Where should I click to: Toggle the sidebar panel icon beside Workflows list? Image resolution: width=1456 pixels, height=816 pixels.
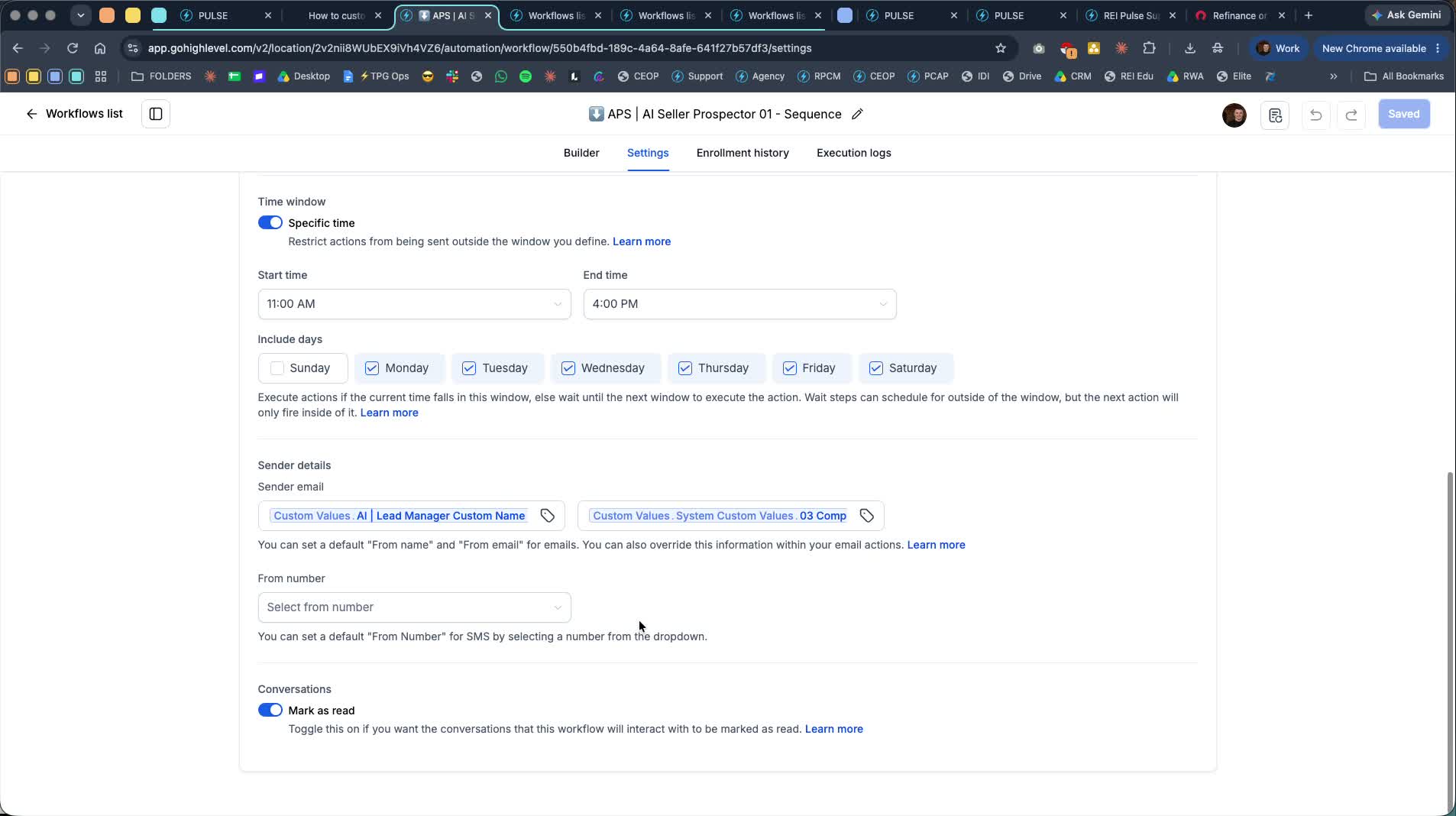coord(156,114)
